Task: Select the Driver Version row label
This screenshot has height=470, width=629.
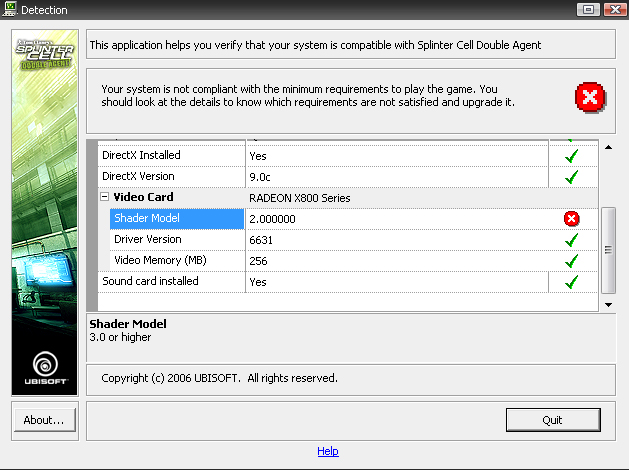Action: pos(148,239)
